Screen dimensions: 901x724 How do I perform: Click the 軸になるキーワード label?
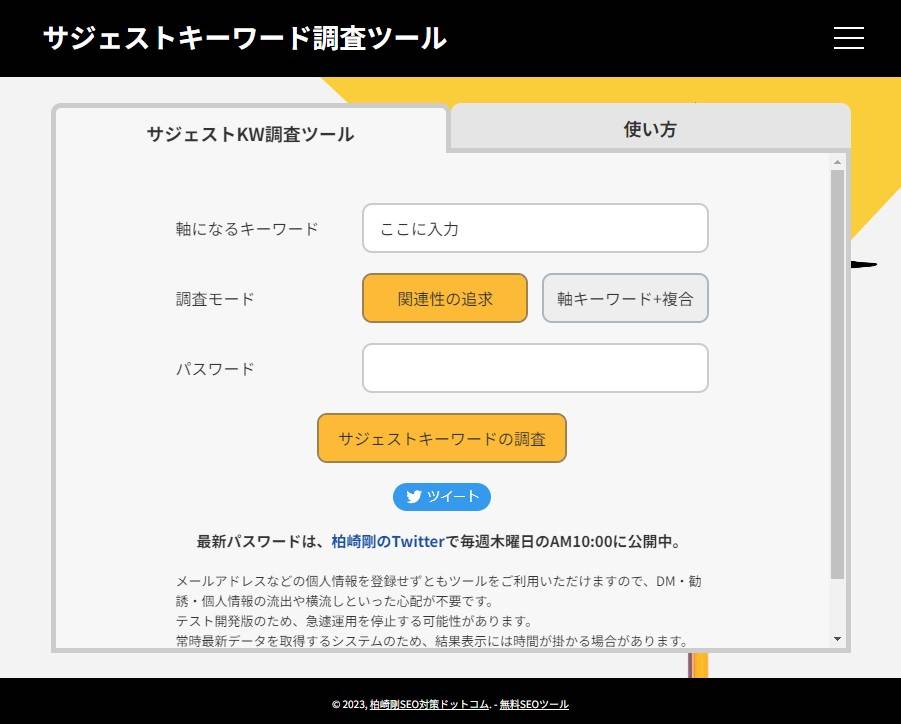(x=247, y=229)
